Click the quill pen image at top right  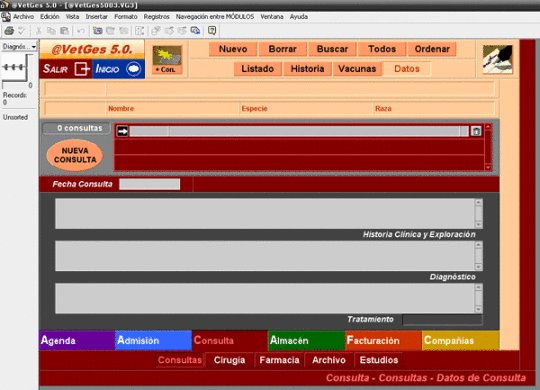click(x=498, y=59)
